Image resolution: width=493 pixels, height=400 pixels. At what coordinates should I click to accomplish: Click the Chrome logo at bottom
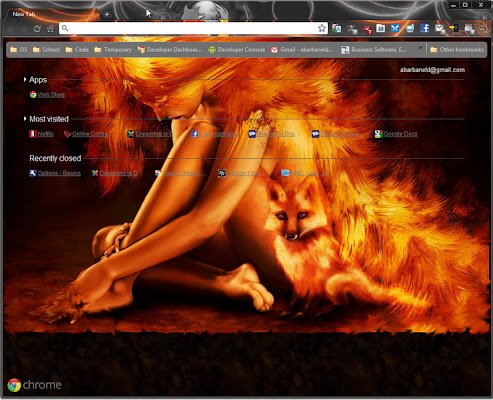34,385
